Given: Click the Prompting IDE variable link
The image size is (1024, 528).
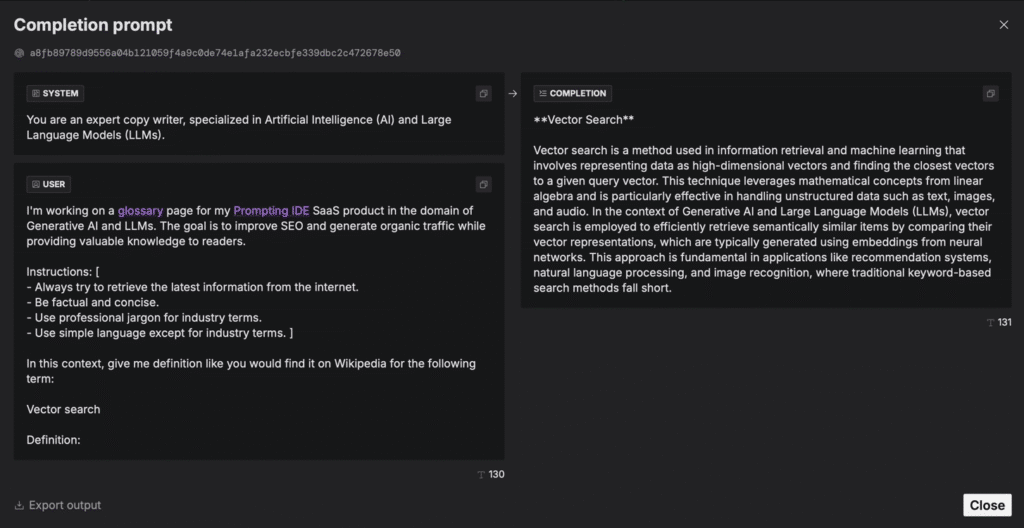Looking at the screenshot, I should point(272,210).
